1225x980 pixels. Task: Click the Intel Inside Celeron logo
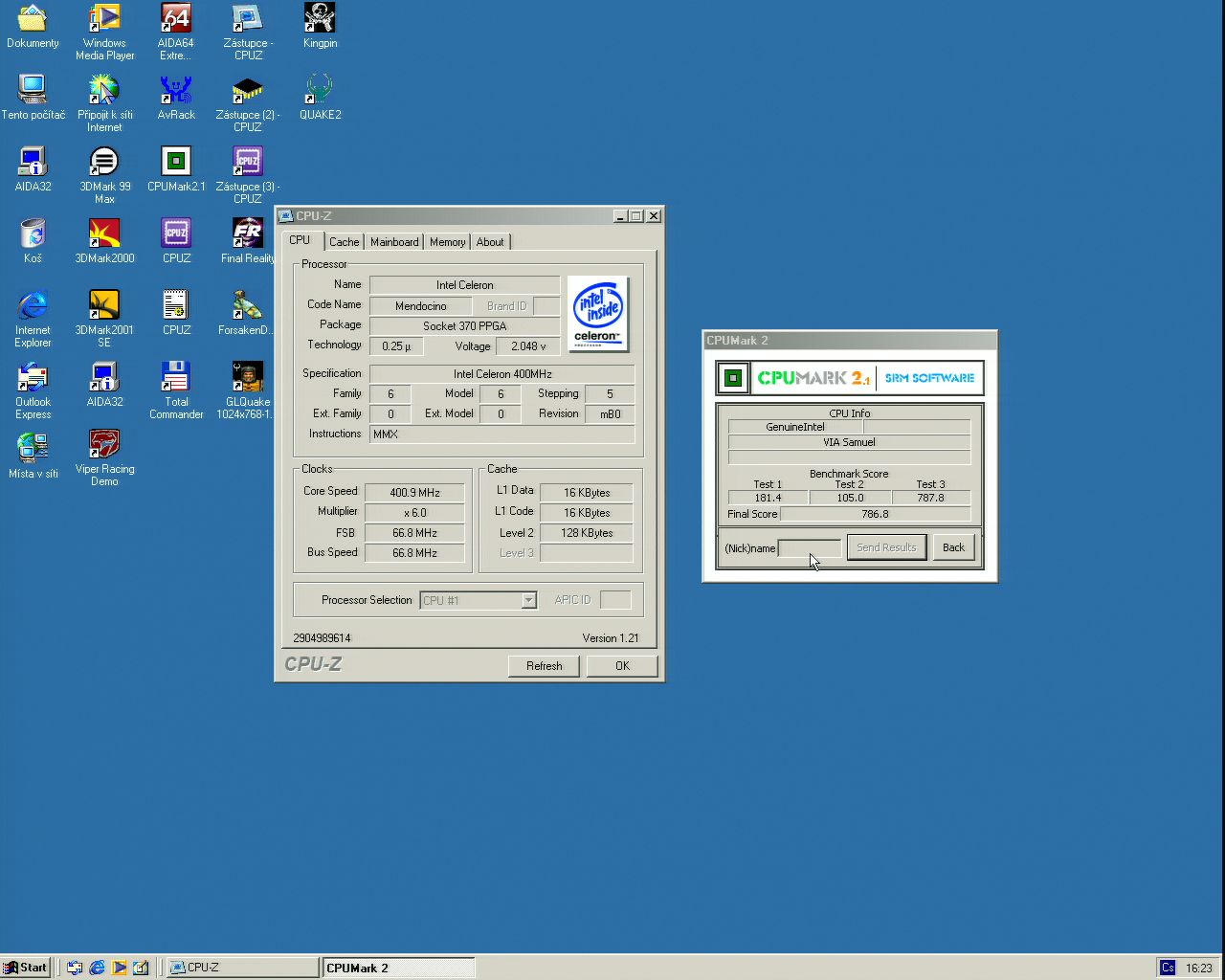pos(598,314)
